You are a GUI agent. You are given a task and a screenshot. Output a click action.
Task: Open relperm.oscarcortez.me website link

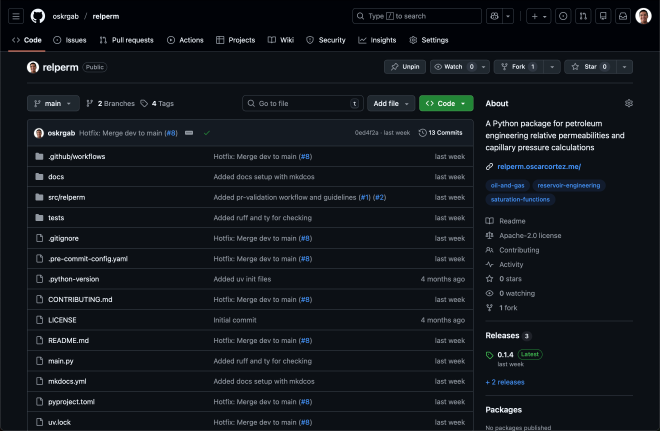point(539,167)
